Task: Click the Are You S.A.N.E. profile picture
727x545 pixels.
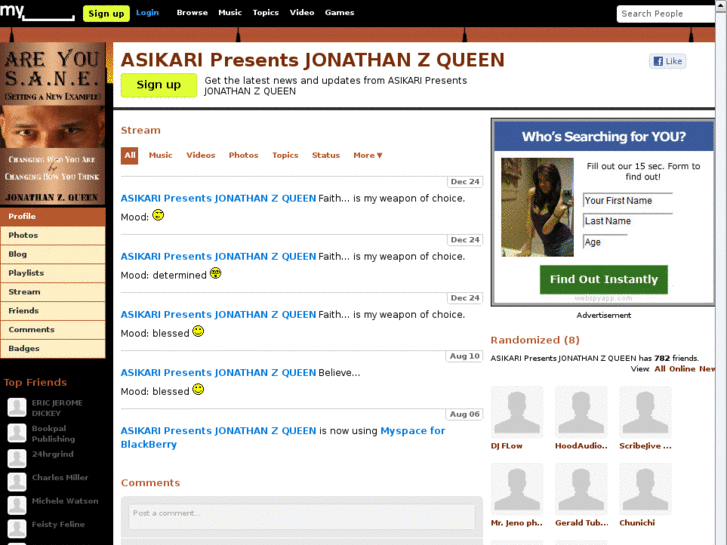Action: click(53, 124)
